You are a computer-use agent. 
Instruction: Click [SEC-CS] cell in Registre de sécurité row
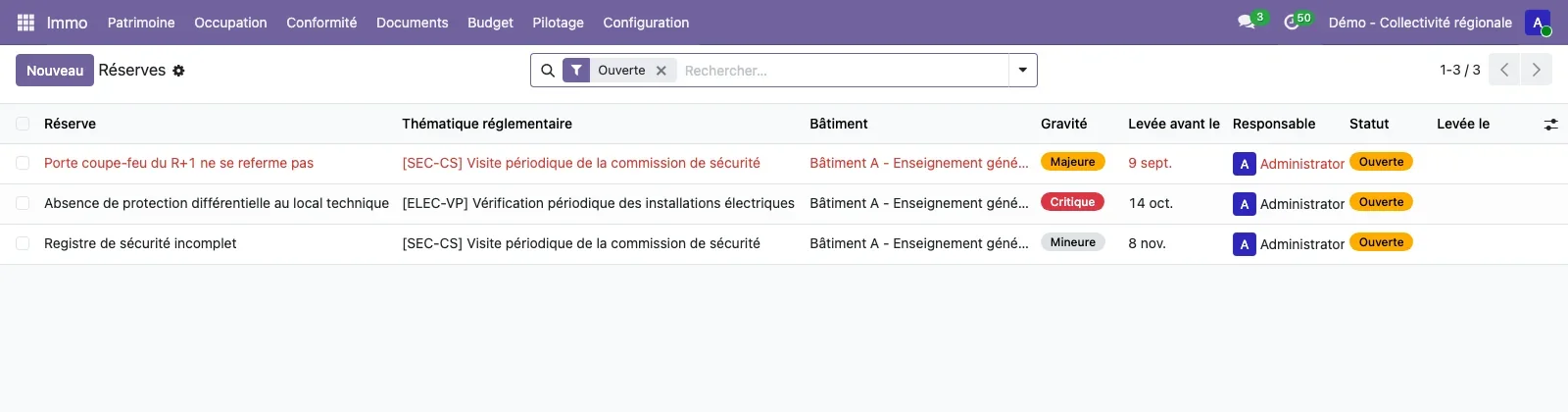(581, 243)
